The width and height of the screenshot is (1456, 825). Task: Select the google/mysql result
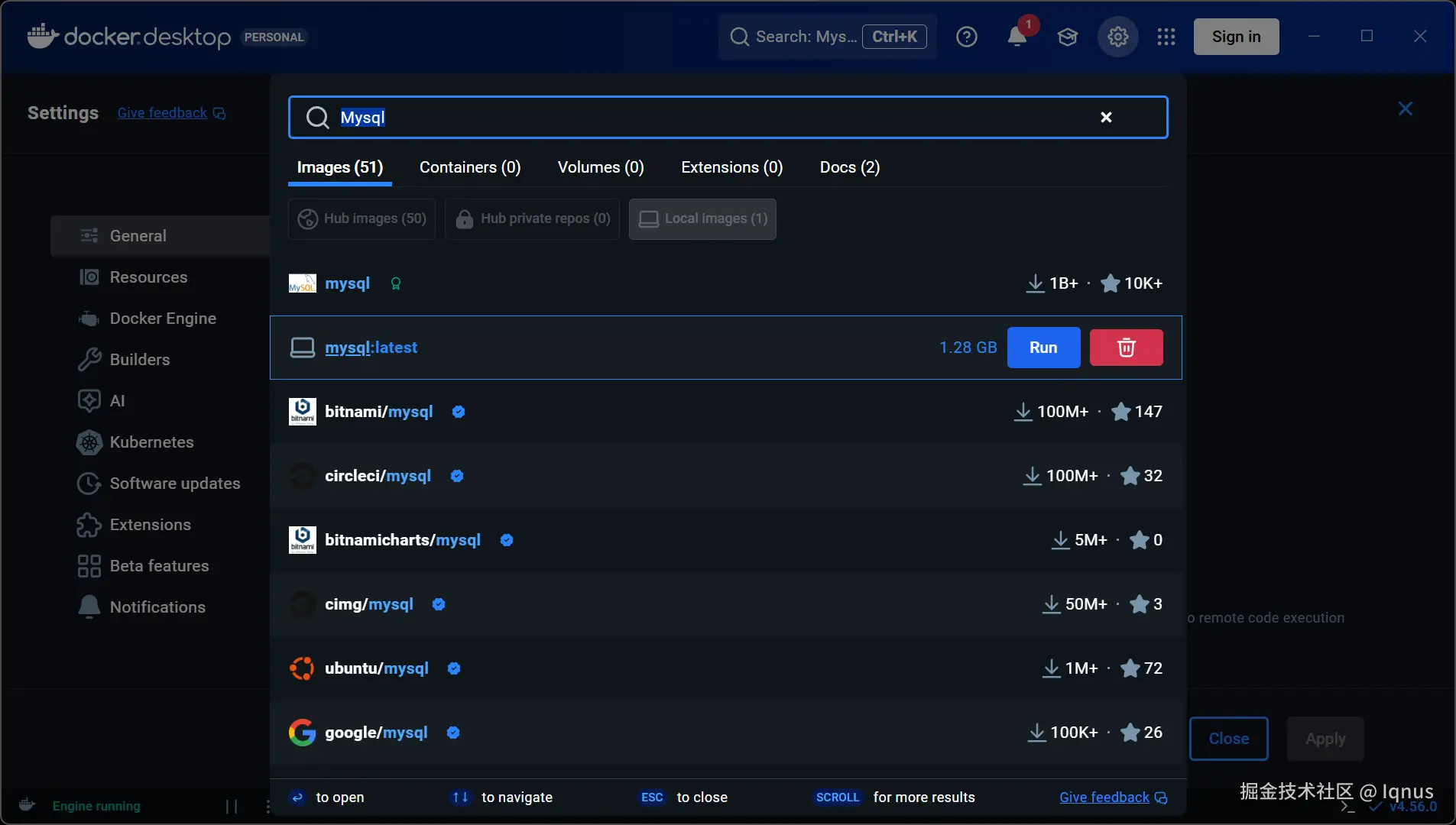click(x=726, y=733)
